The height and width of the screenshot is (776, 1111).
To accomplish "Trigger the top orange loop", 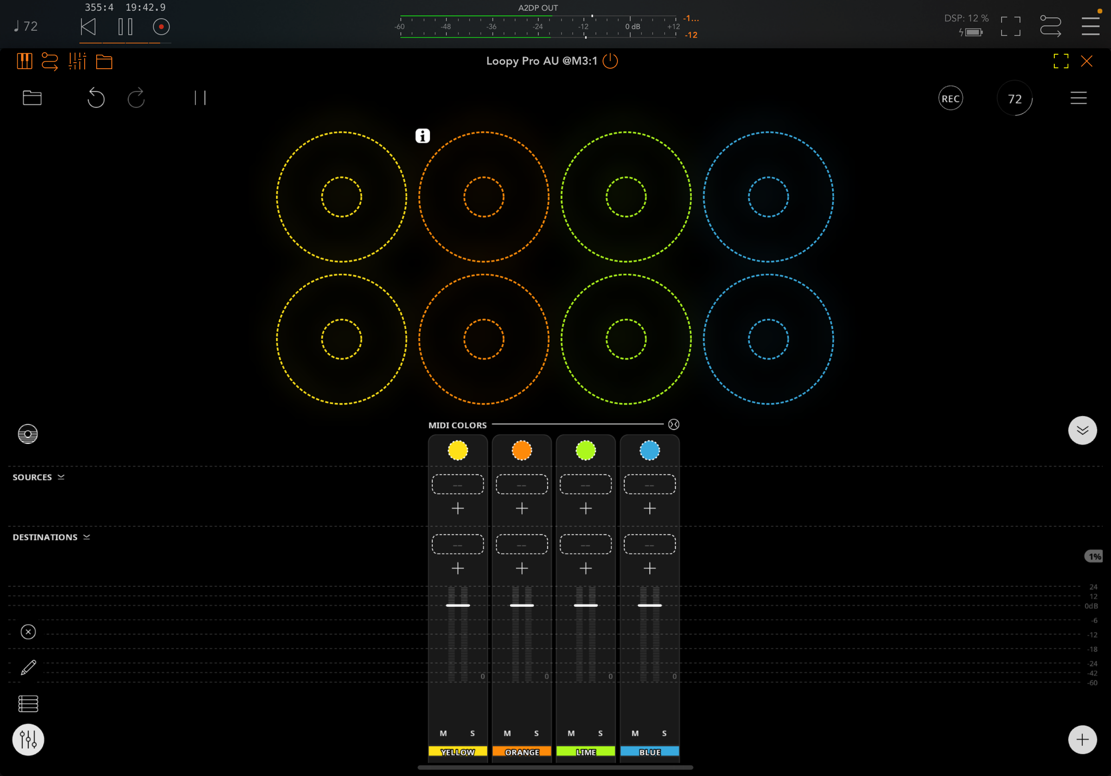I will click(x=484, y=197).
